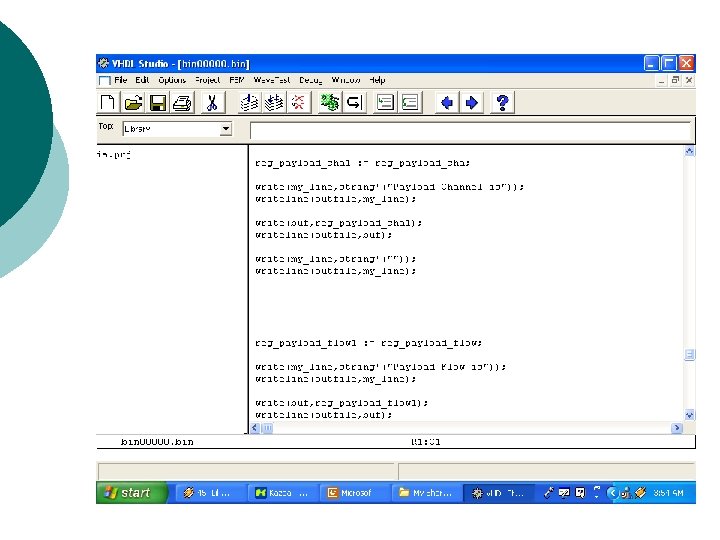Click the editor's vertical scroll down arrow
Viewport: 720px width, 540px height.
689,415
